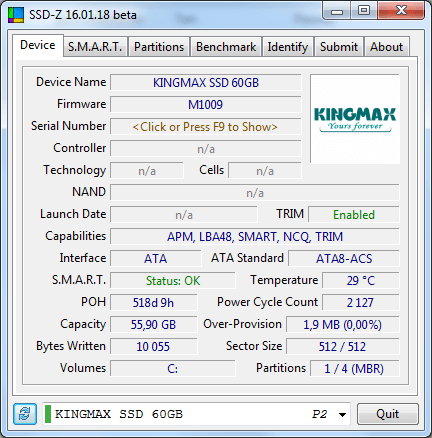This screenshot has width=432, height=438.
Task: Click the Volumes C: field
Action: click(173, 369)
